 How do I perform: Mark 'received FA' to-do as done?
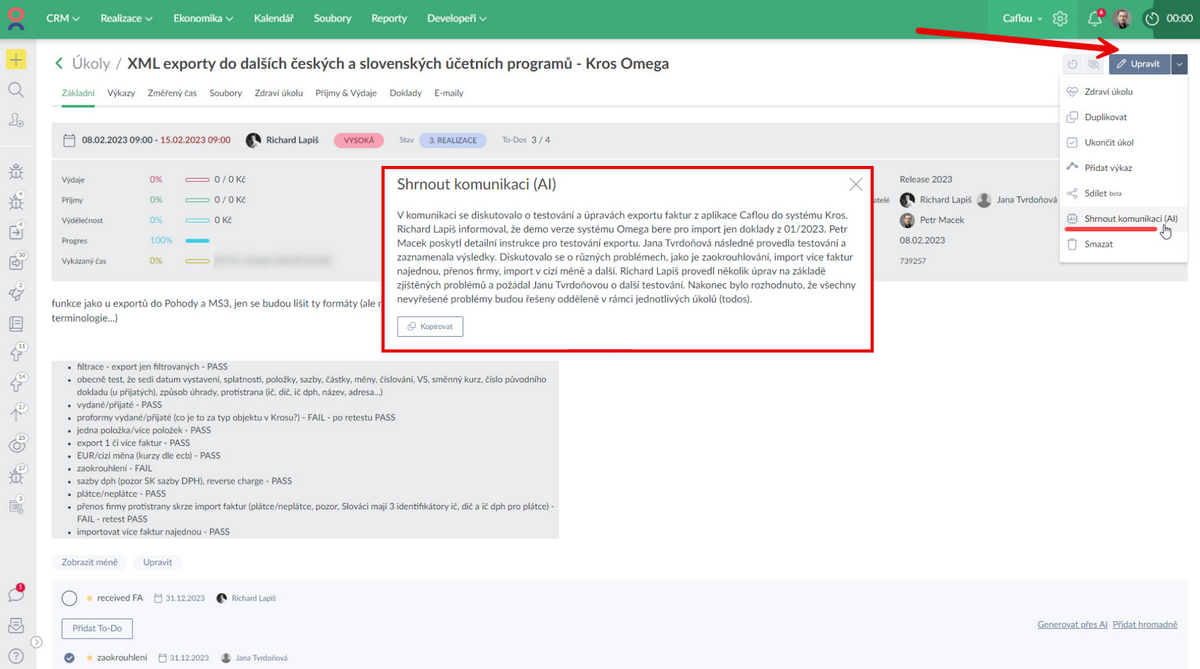69,598
